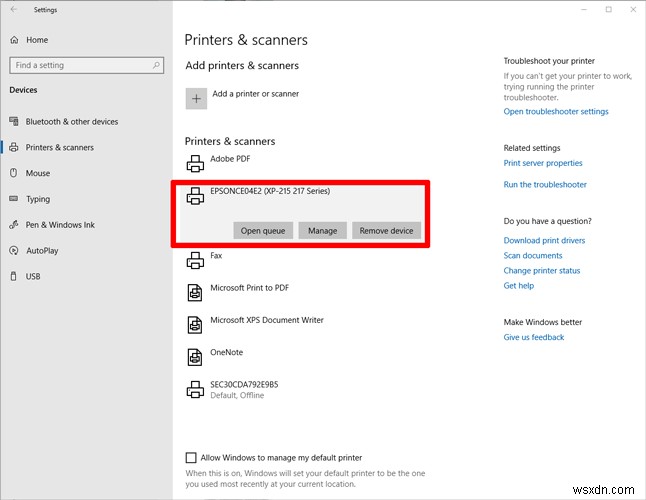Click the plus icon to add printer
Viewport: 646px width, 500px height.
click(x=196, y=98)
